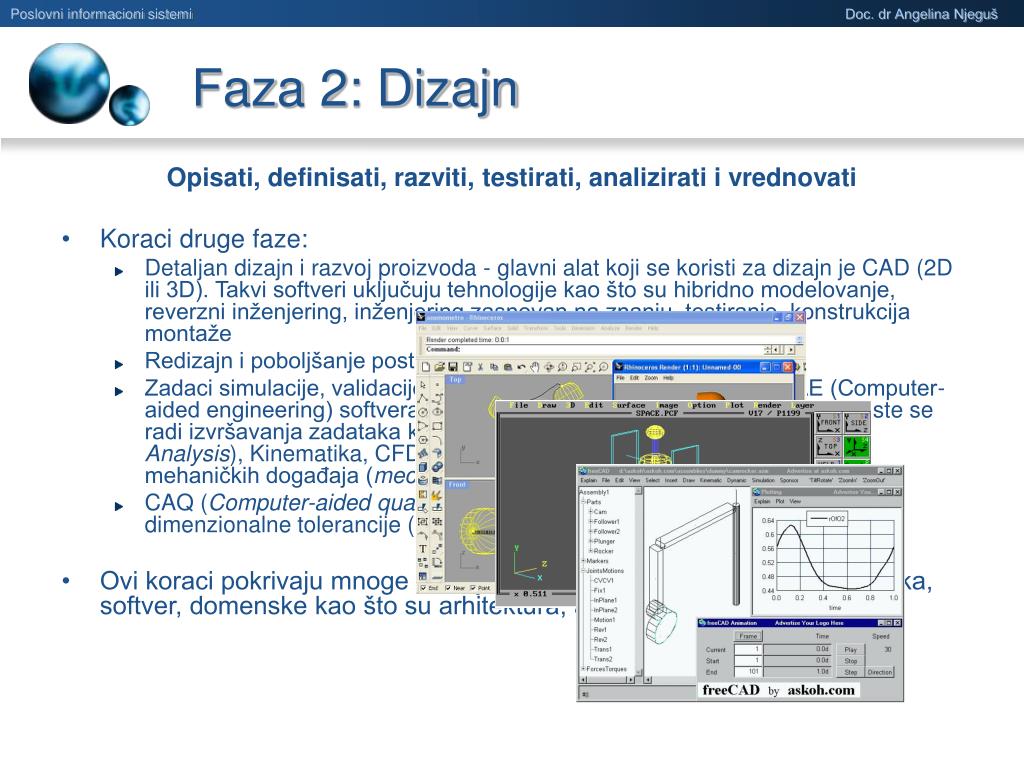Expand the Plunger node in freeCAD tree
1024x768 pixels.
coord(590,541)
